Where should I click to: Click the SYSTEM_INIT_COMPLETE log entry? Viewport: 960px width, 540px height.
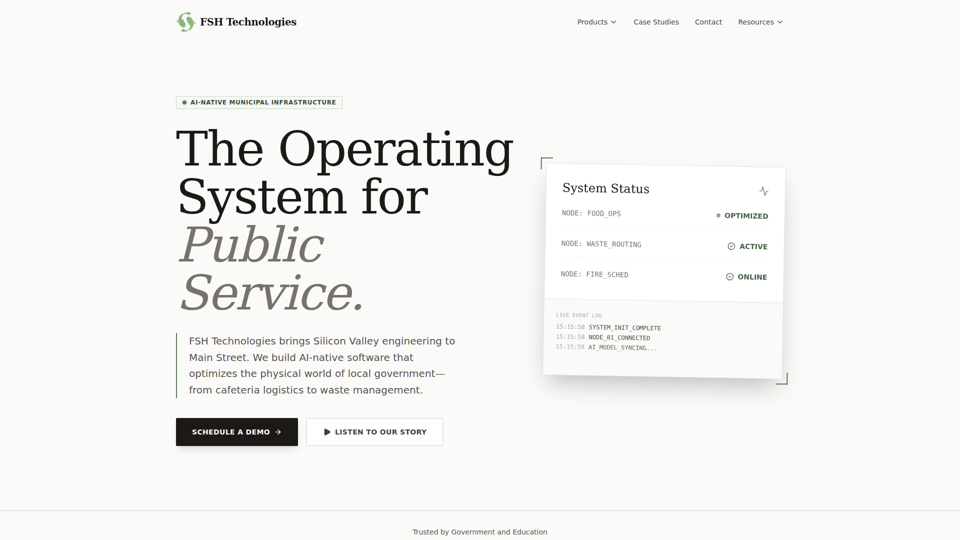[x=624, y=328]
